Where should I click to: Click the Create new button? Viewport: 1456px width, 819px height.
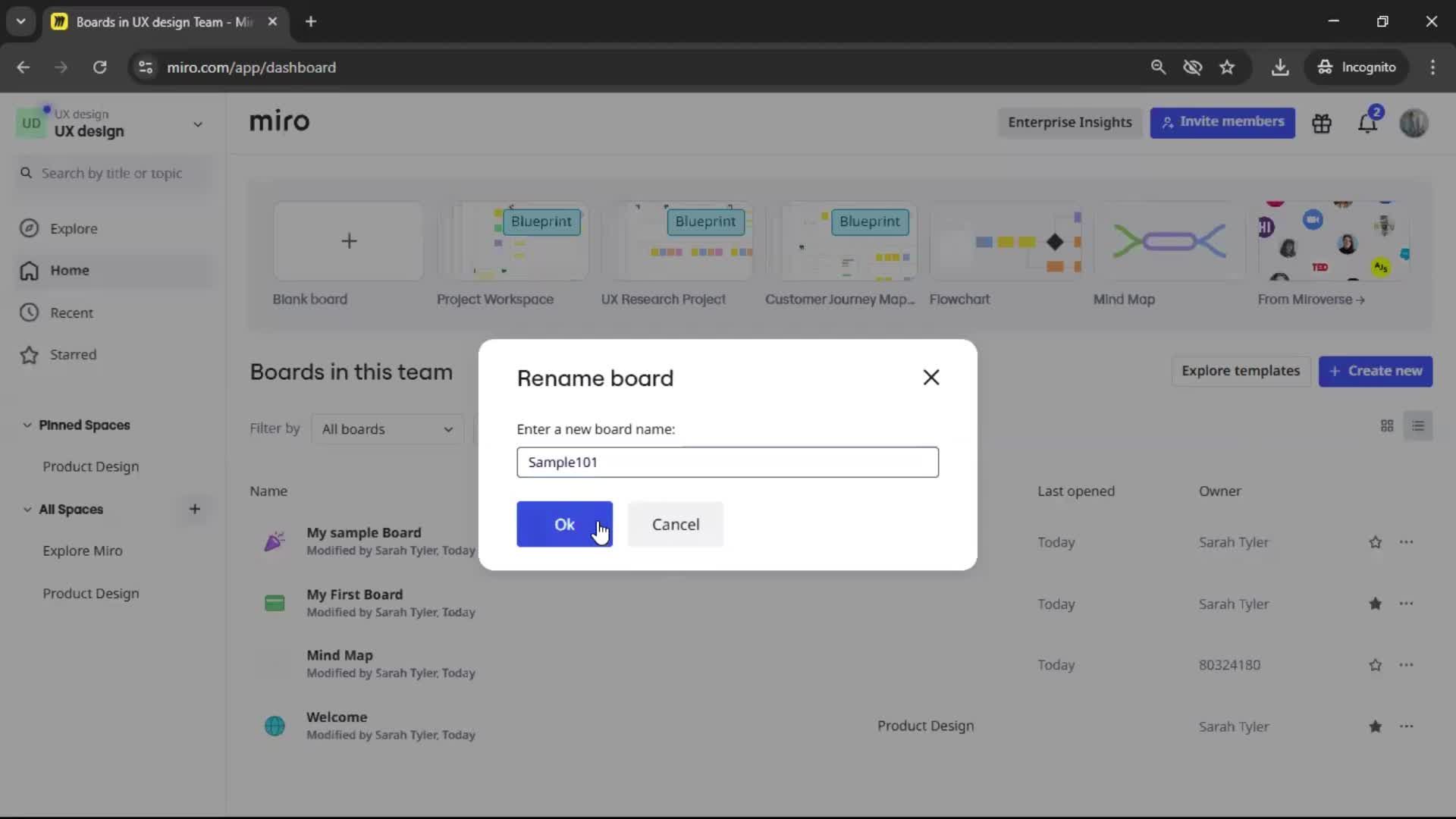[1375, 371]
